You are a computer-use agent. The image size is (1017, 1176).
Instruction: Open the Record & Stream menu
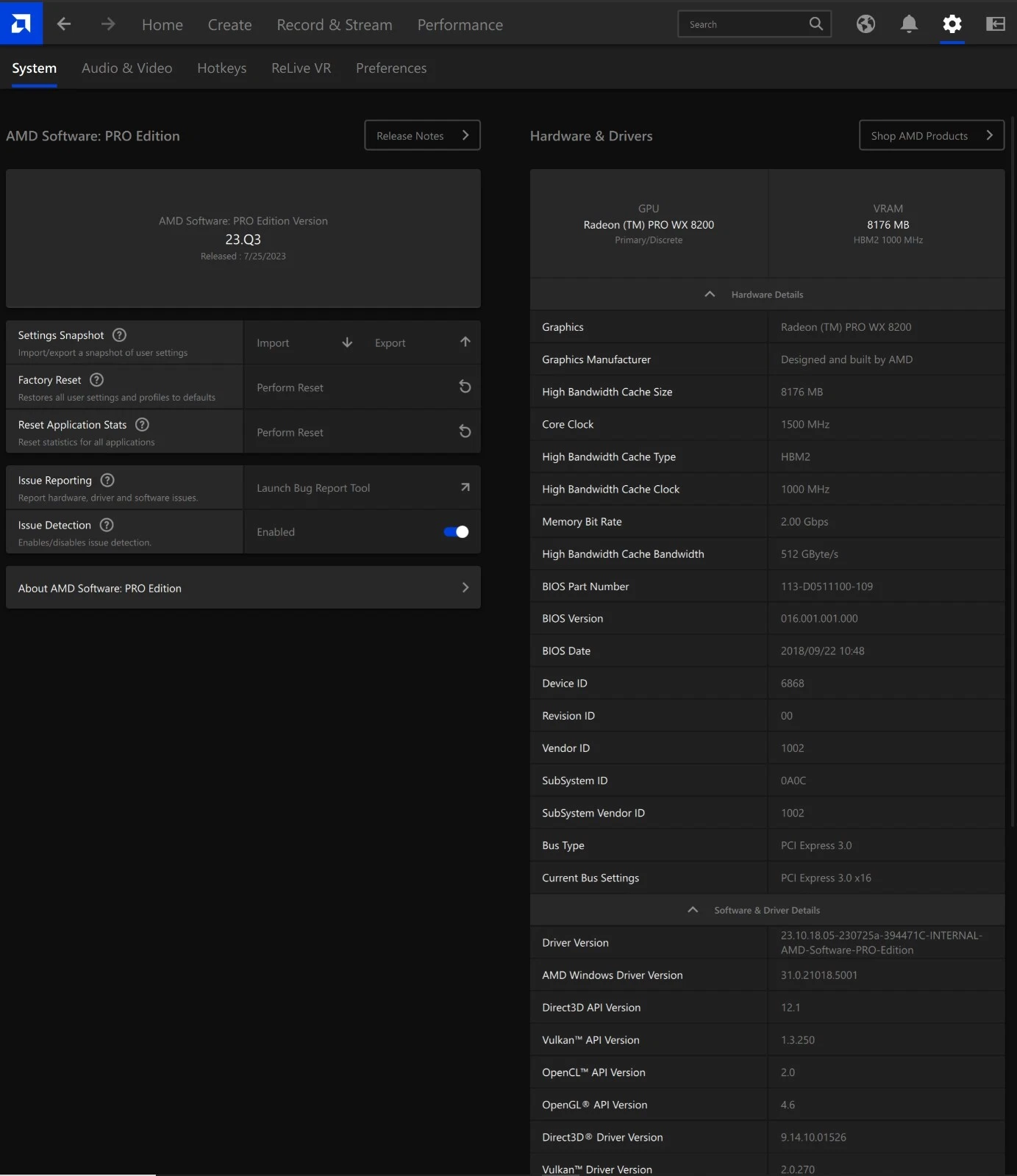(x=335, y=25)
